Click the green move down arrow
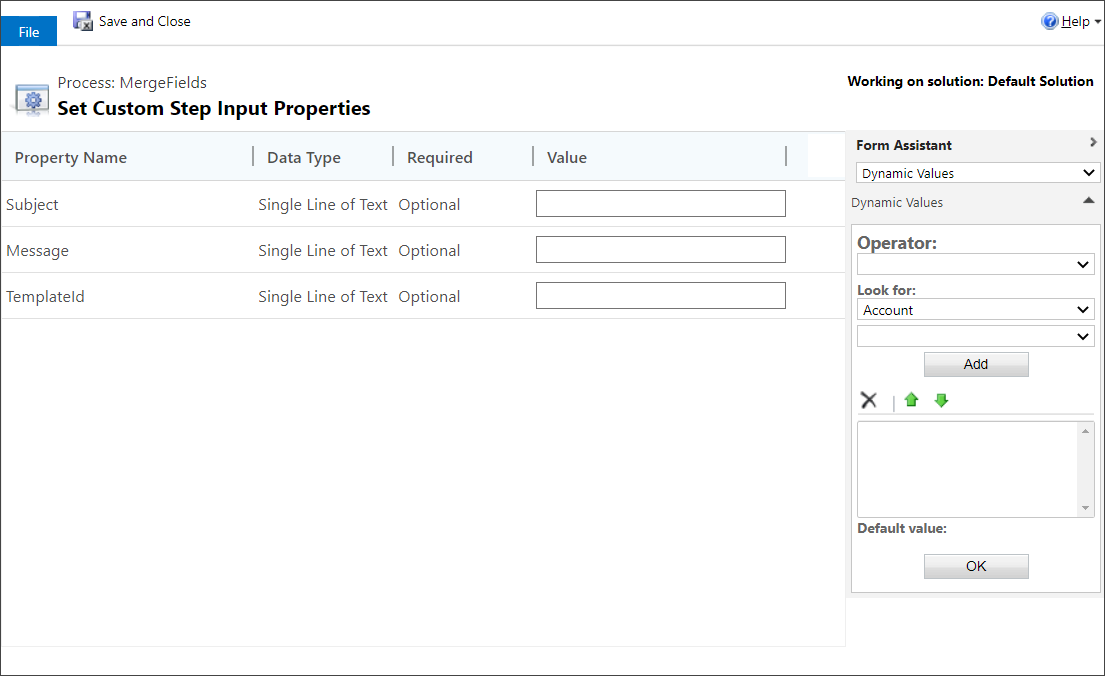 [941, 399]
